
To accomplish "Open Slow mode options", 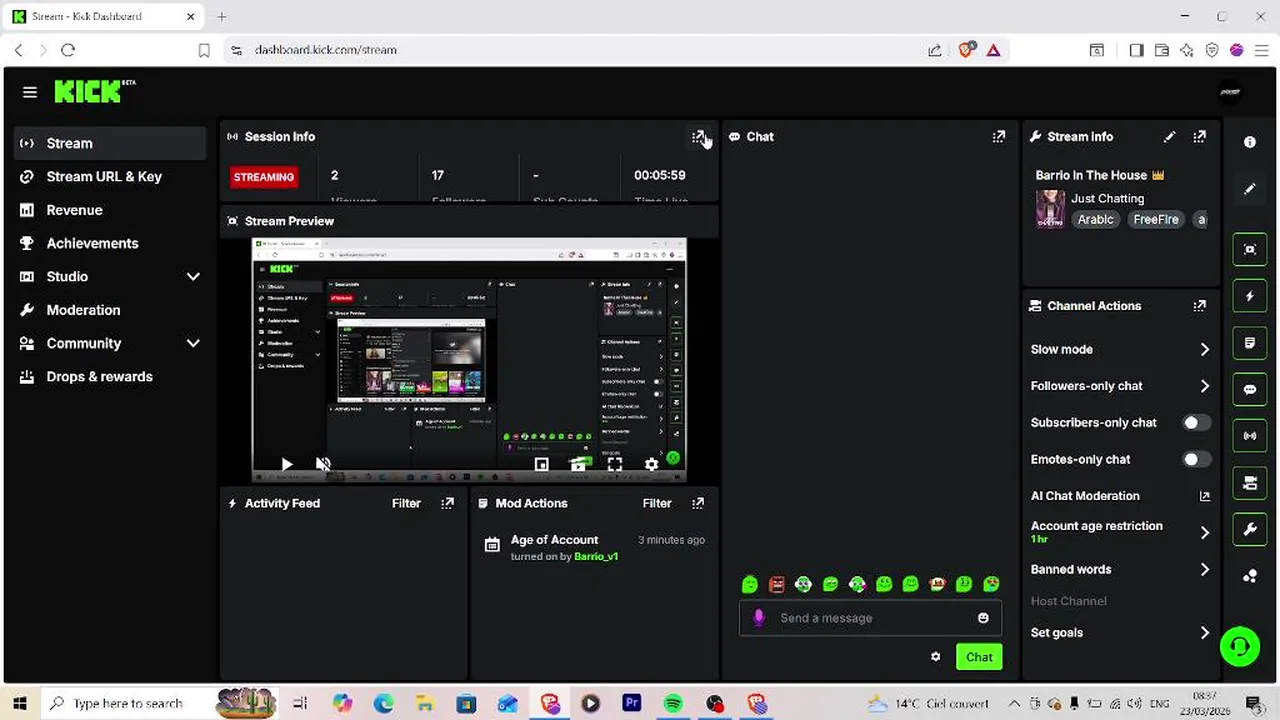I will click(1120, 350).
